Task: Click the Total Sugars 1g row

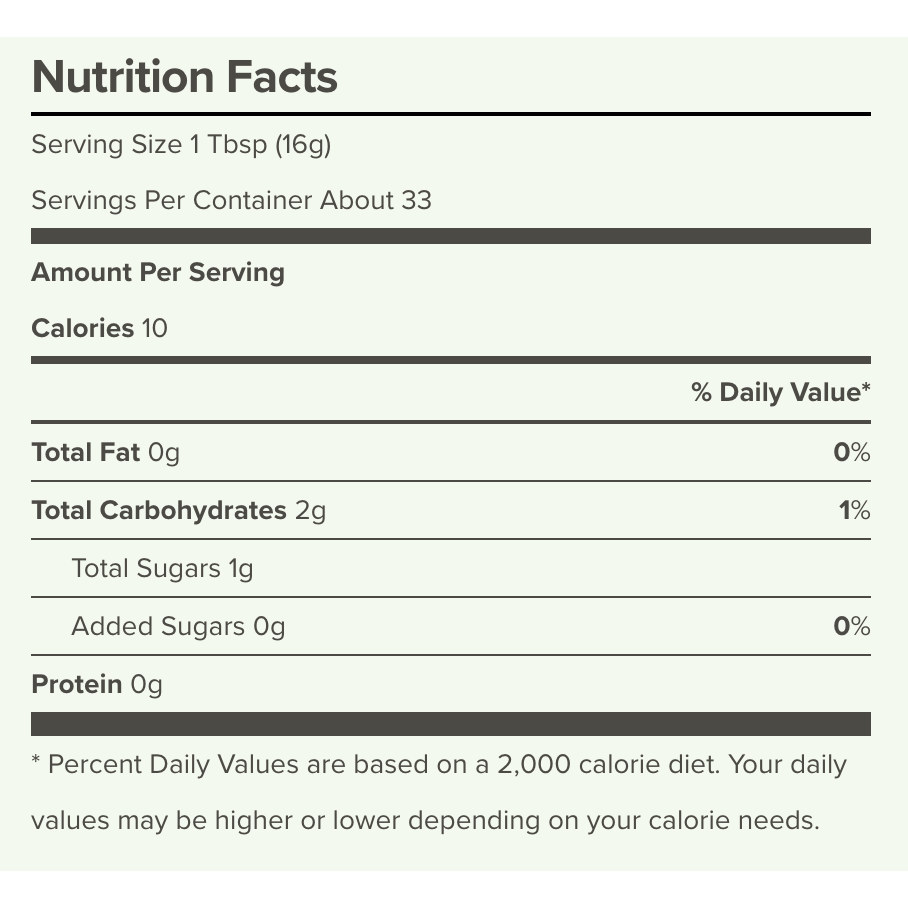Action: [x=162, y=568]
